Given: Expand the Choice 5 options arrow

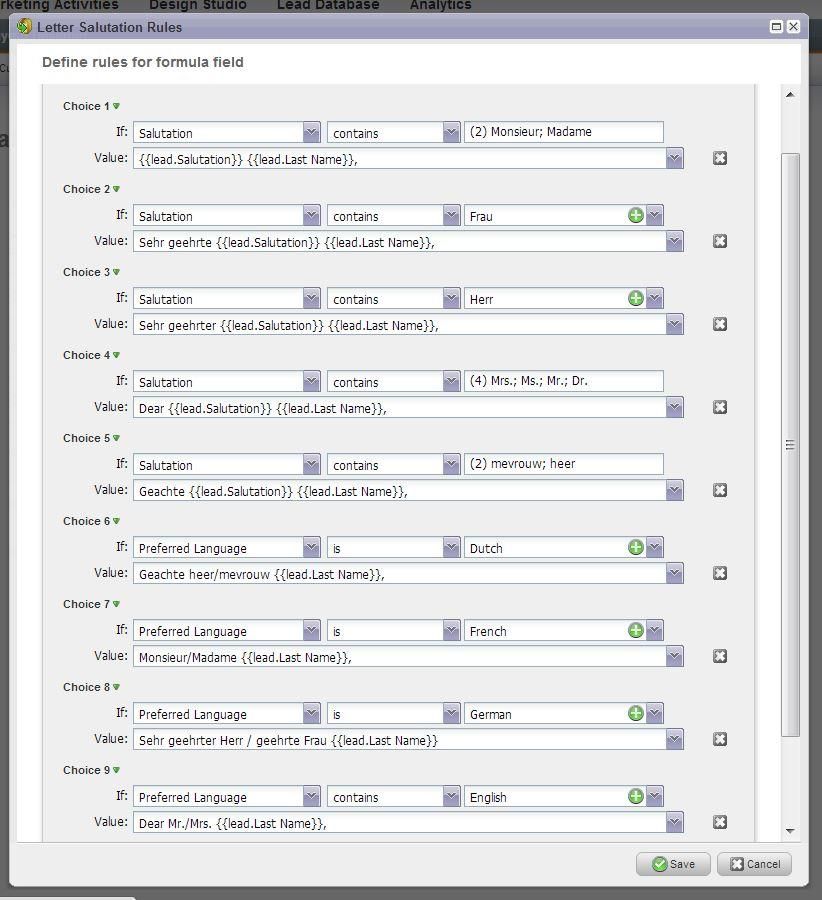Looking at the screenshot, I should click(117, 438).
